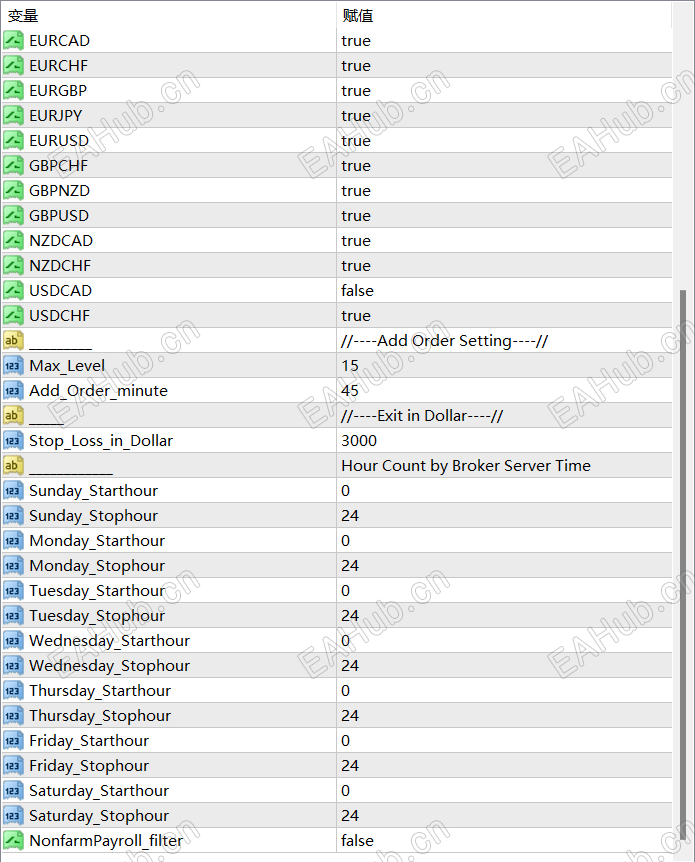Click the integer icon for Saturday_Starthour
695x862 pixels.
click(13, 791)
